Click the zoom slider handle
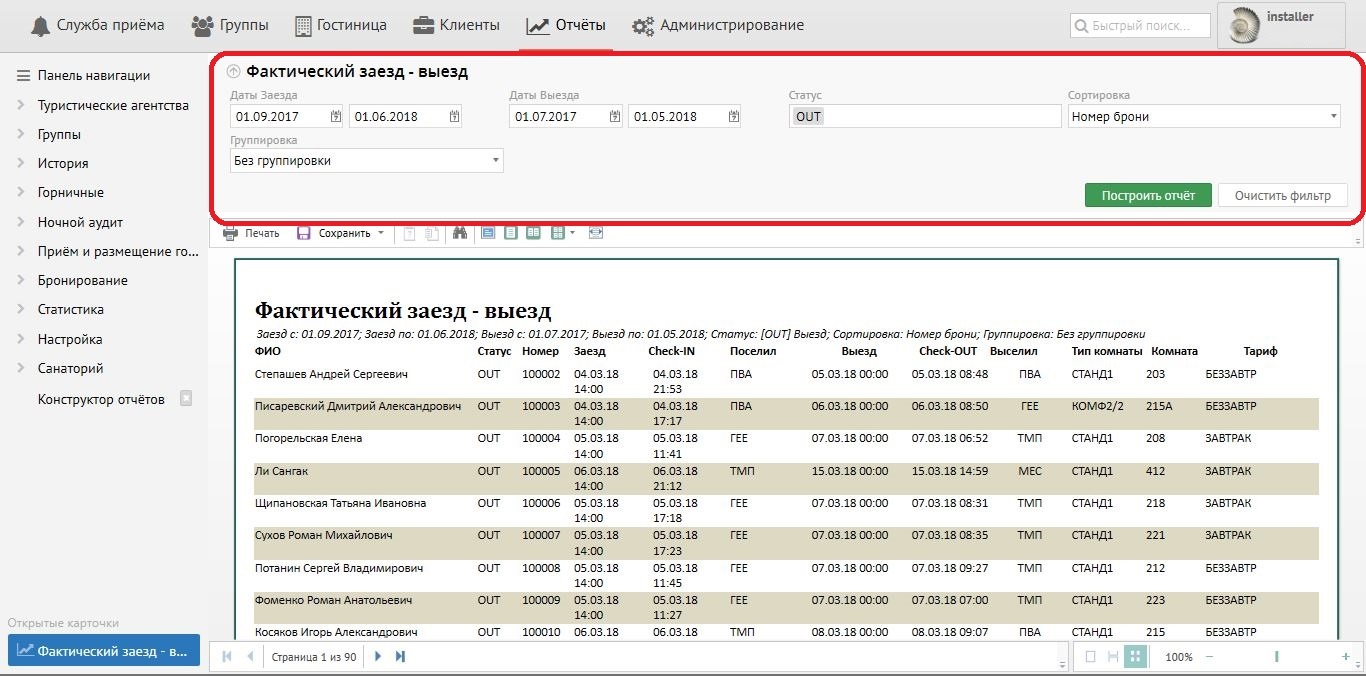This screenshot has width=1366, height=676. pyautogui.click(x=1276, y=657)
